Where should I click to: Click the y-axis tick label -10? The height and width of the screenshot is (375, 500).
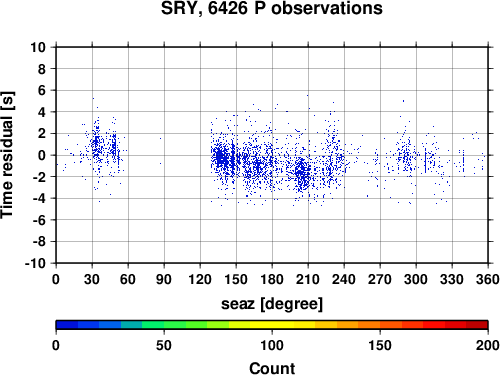[x=35, y=263]
